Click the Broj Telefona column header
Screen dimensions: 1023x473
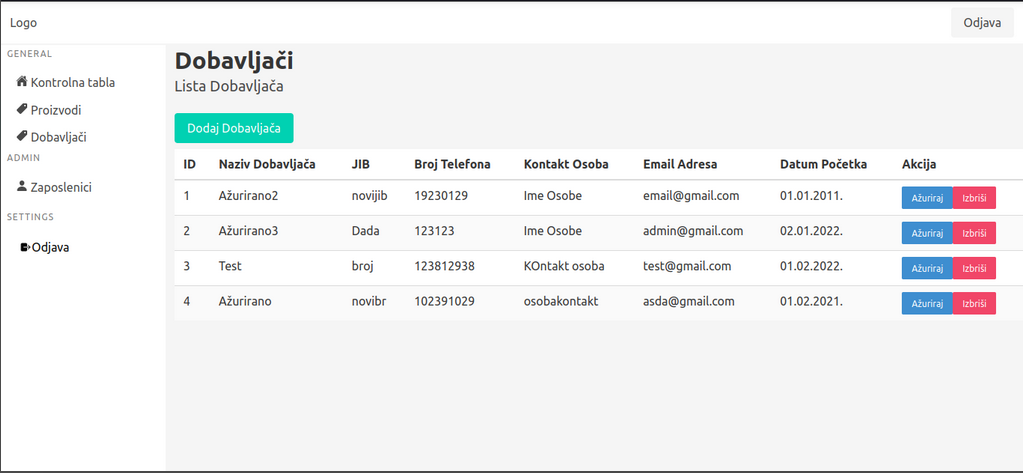pos(452,164)
